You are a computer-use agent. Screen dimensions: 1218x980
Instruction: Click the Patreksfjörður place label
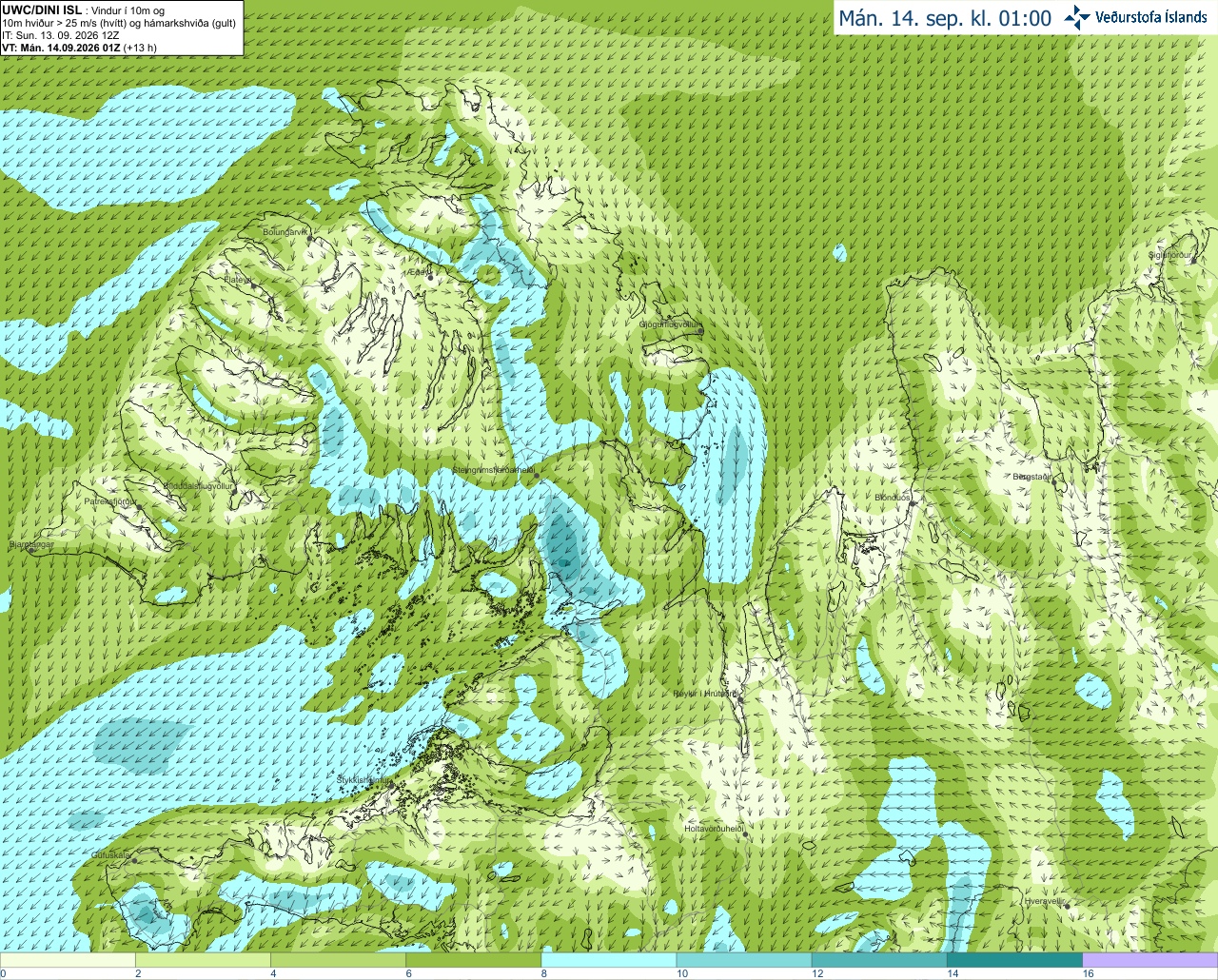click(x=110, y=500)
